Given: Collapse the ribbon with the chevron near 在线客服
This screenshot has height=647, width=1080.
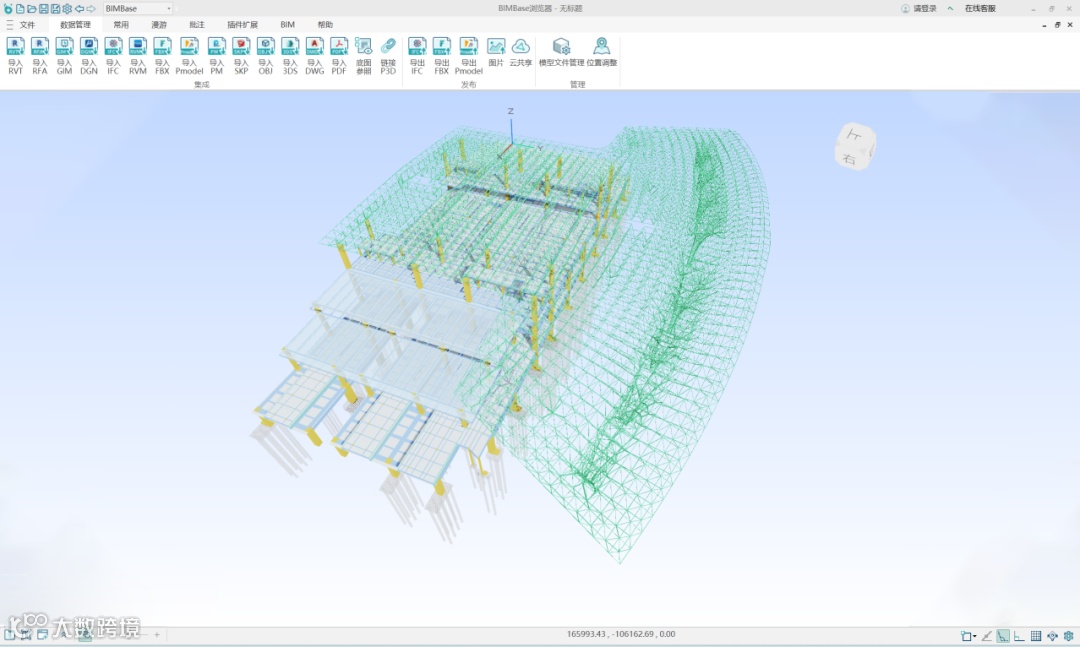Looking at the screenshot, I should (951, 8).
